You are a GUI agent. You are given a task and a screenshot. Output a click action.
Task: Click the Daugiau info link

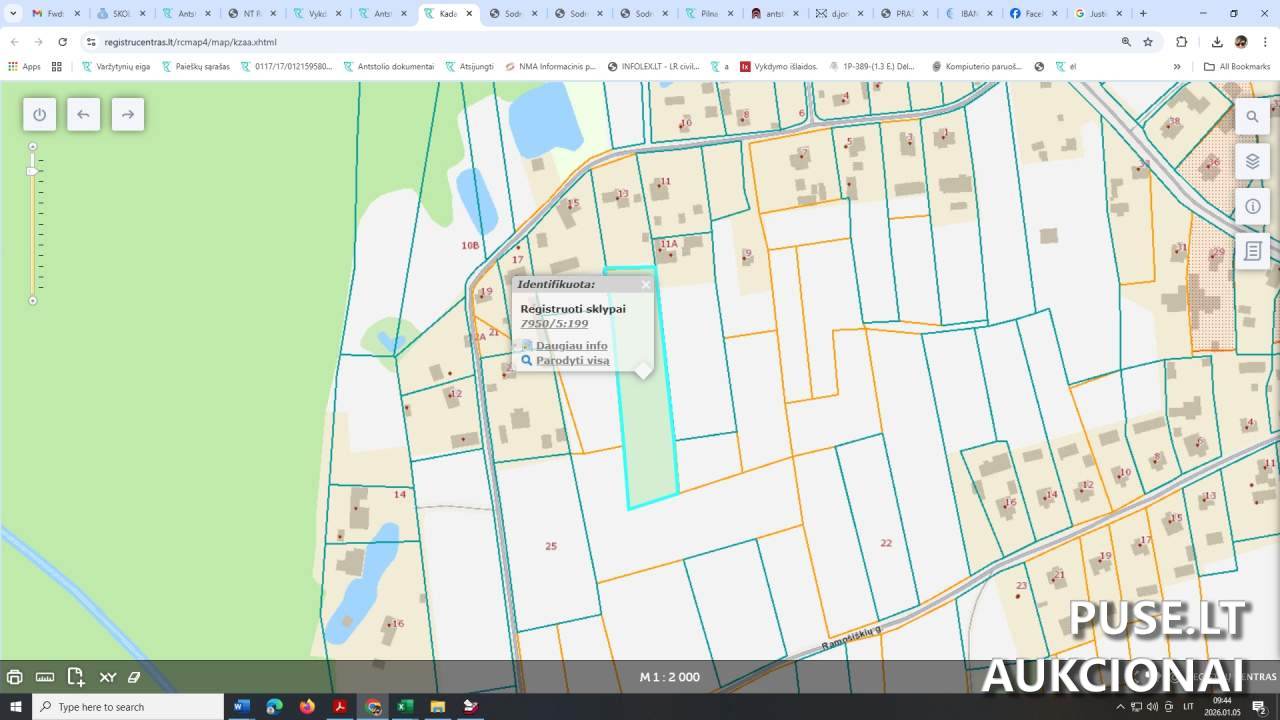571,346
